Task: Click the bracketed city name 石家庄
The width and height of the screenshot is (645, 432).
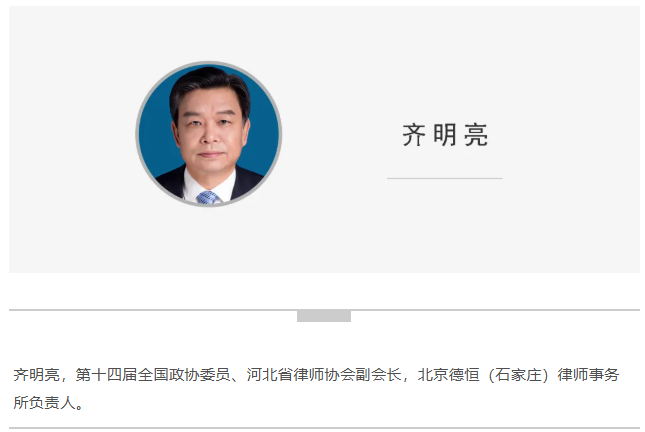Action: point(518,375)
